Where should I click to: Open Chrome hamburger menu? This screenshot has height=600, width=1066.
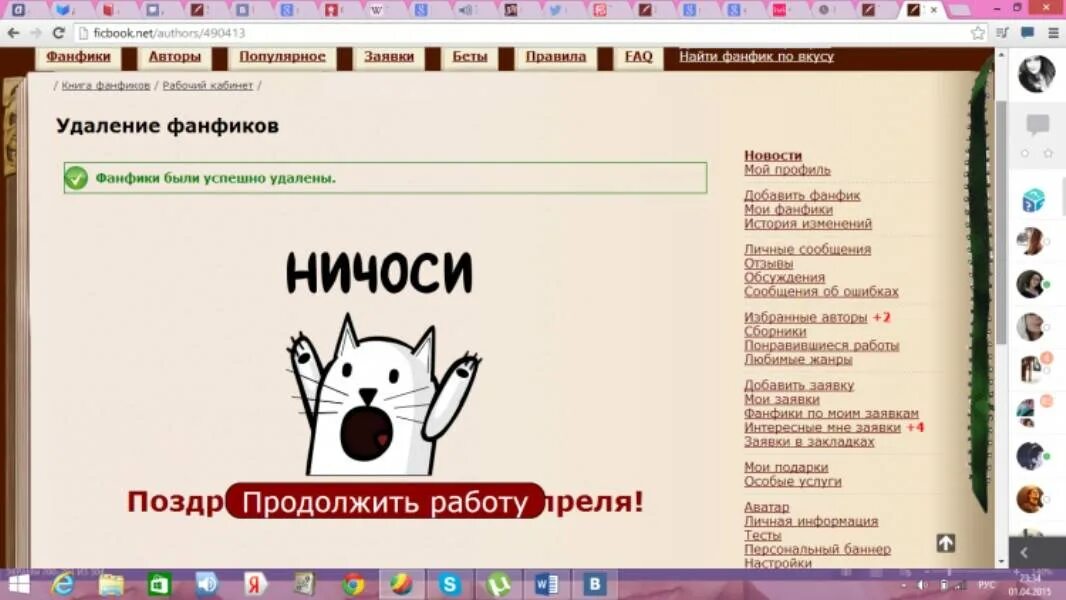coord(1053,33)
